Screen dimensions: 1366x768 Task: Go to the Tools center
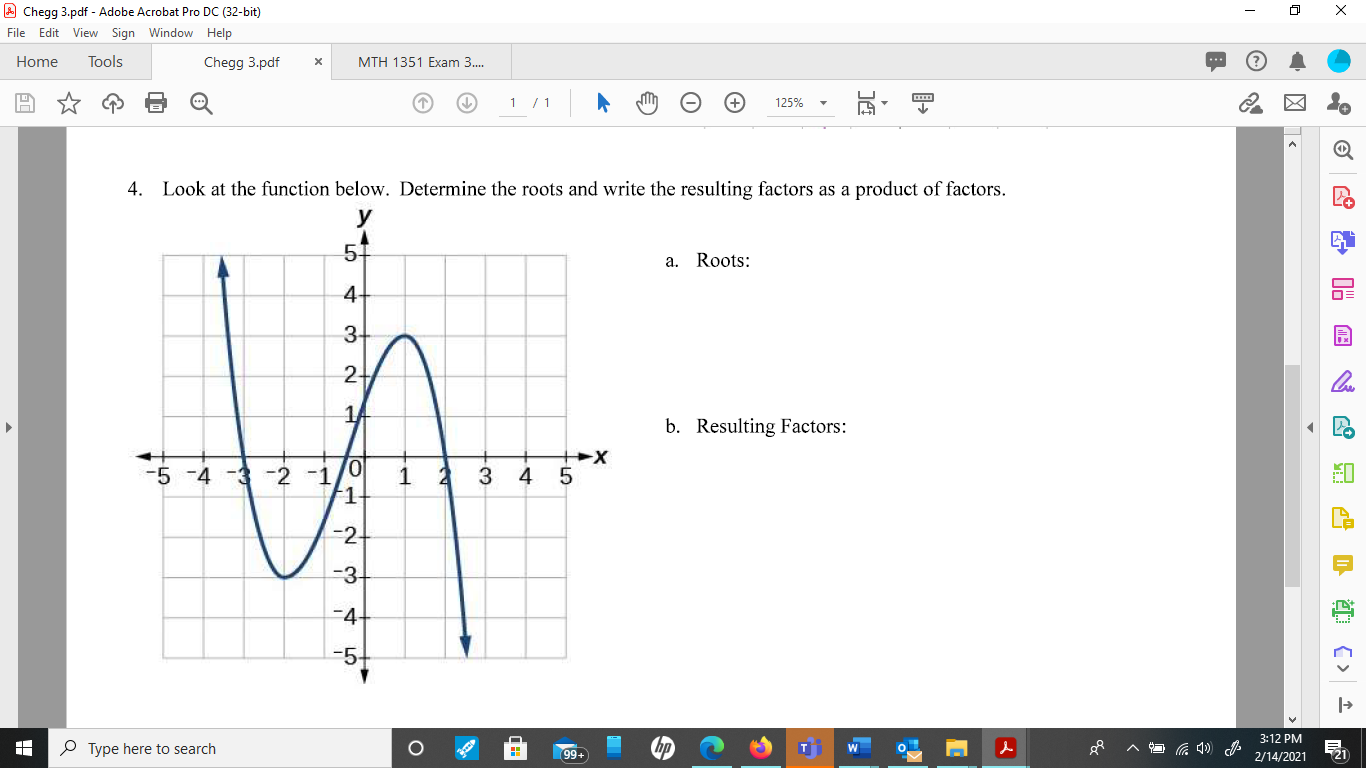pos(105,61)
